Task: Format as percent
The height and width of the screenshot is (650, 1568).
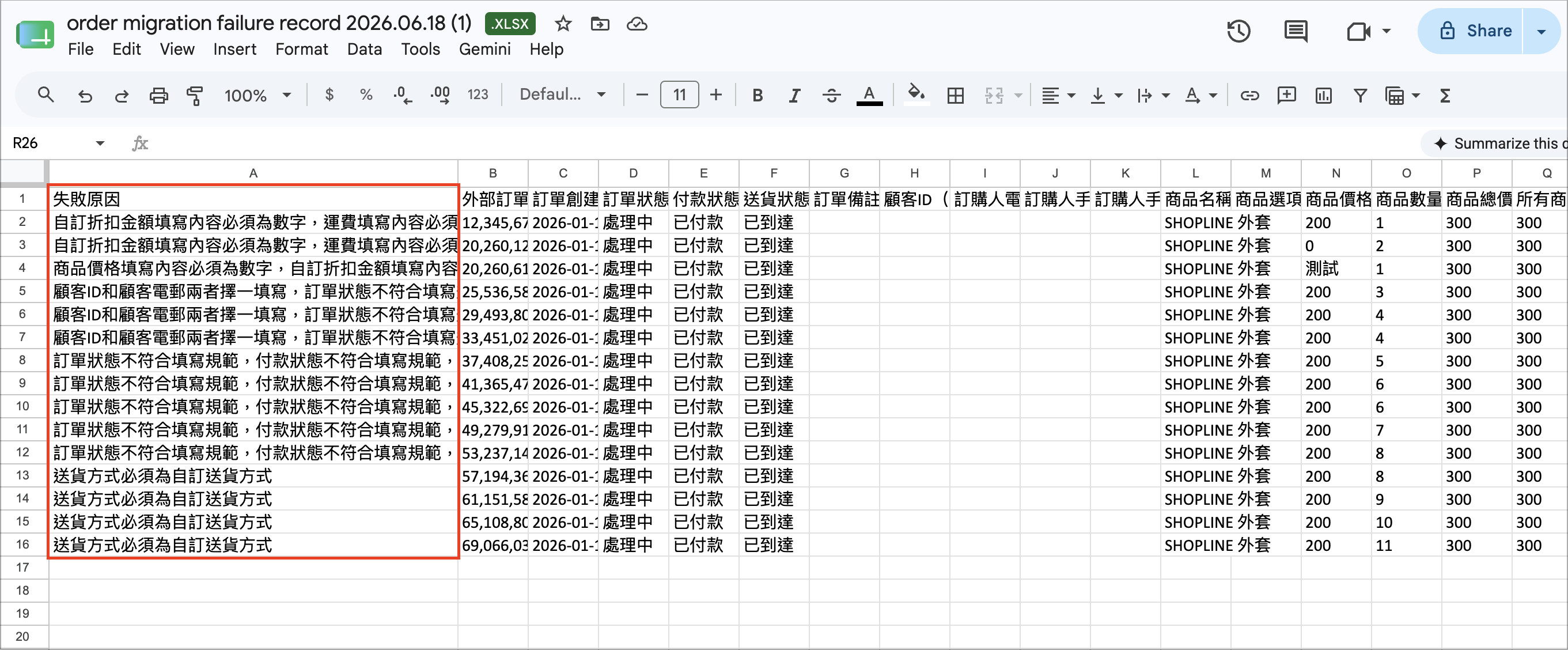Action: click(x=366, y=95)
